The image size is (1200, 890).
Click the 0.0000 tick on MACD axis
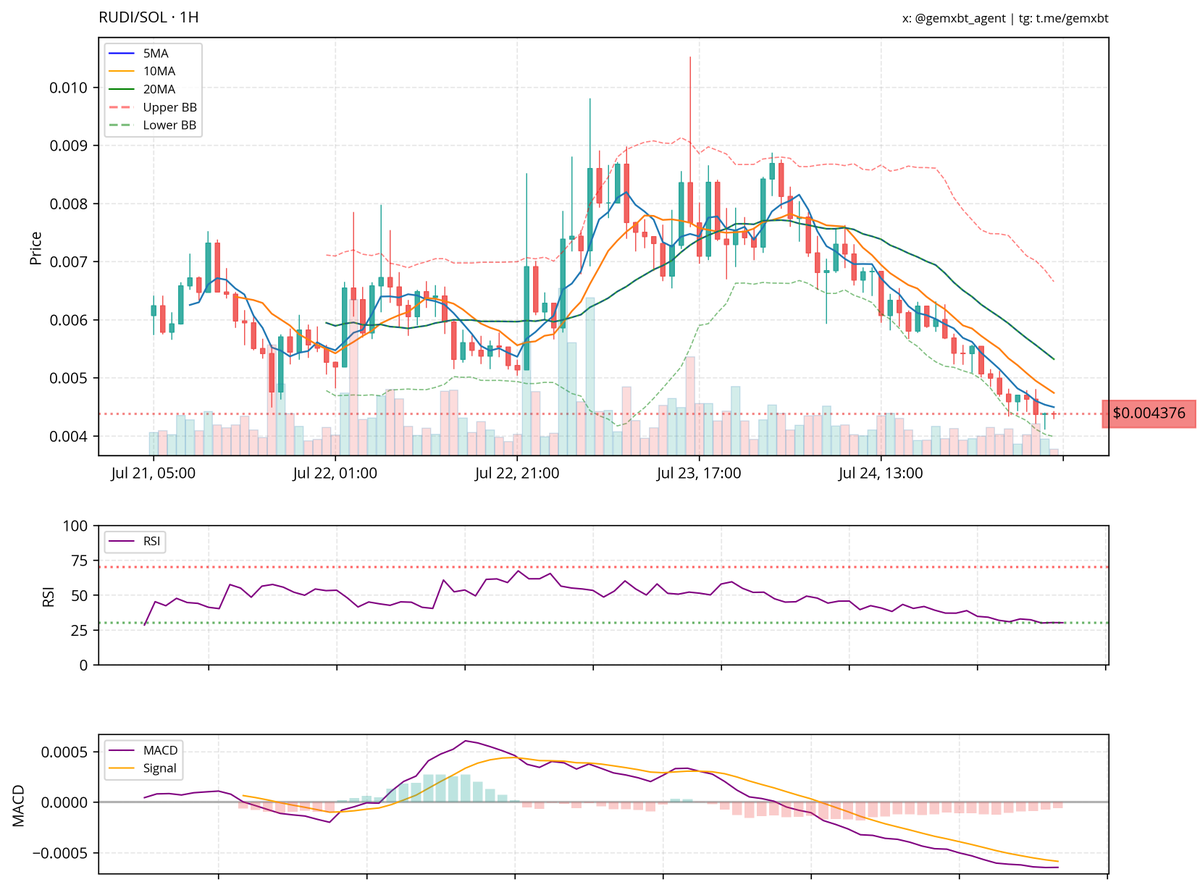[66, 802]
